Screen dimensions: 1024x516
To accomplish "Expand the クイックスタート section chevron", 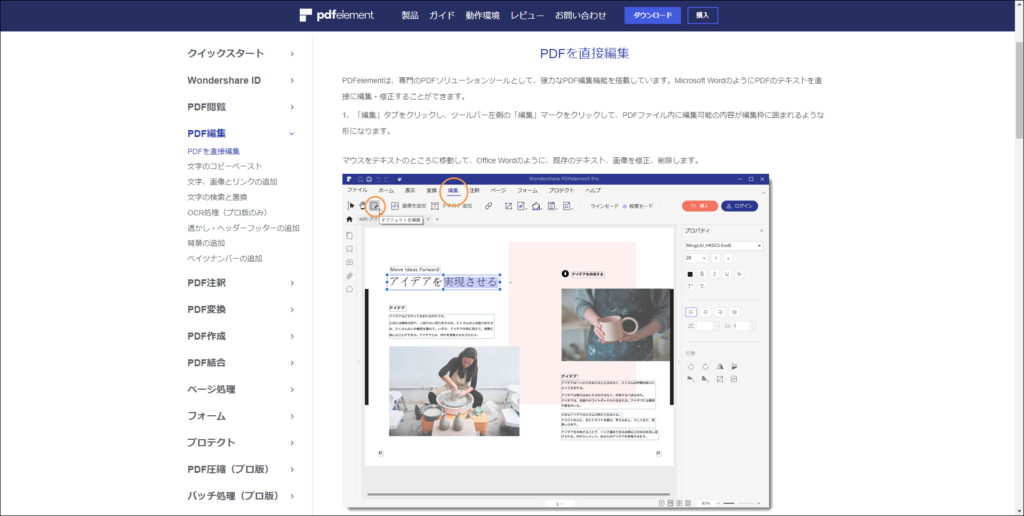I will [292, 54].
